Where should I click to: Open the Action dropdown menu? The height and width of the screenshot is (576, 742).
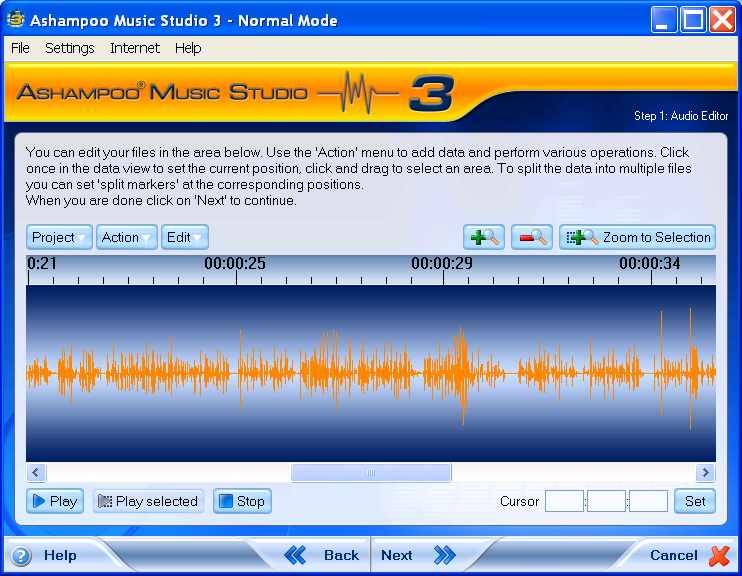[127, 237]
